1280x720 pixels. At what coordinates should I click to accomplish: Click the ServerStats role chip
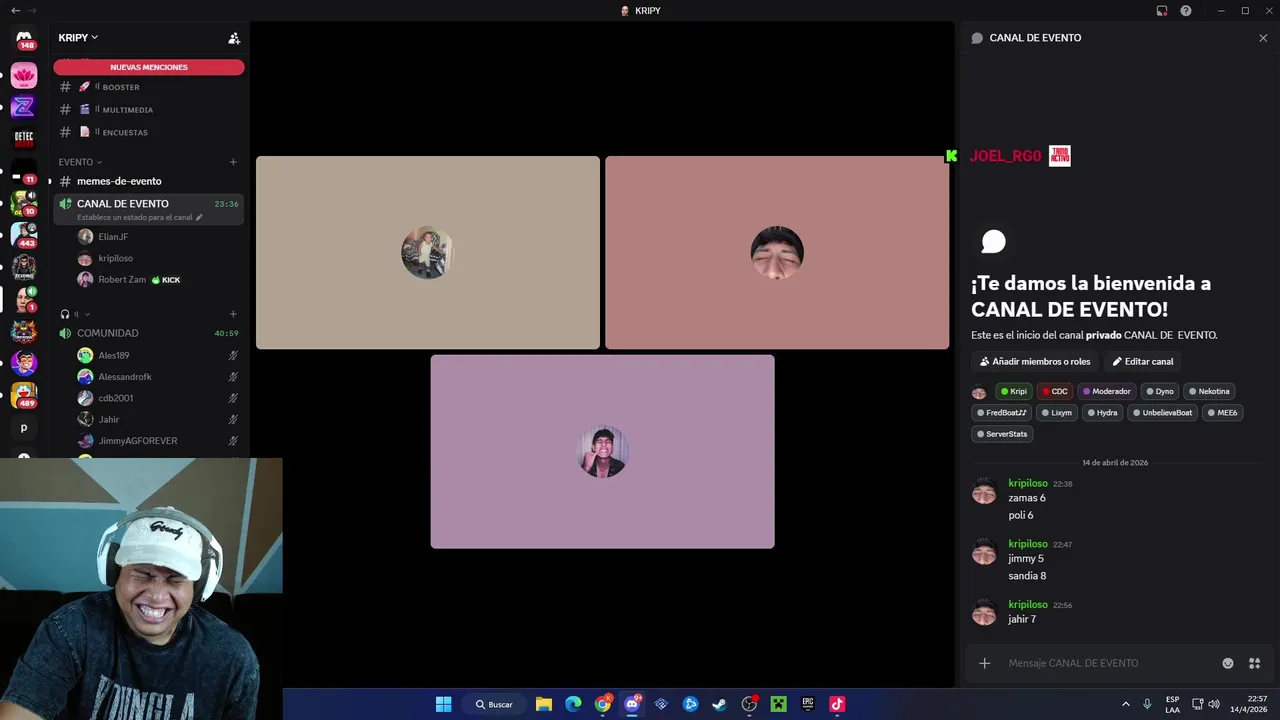point(1002,434)
